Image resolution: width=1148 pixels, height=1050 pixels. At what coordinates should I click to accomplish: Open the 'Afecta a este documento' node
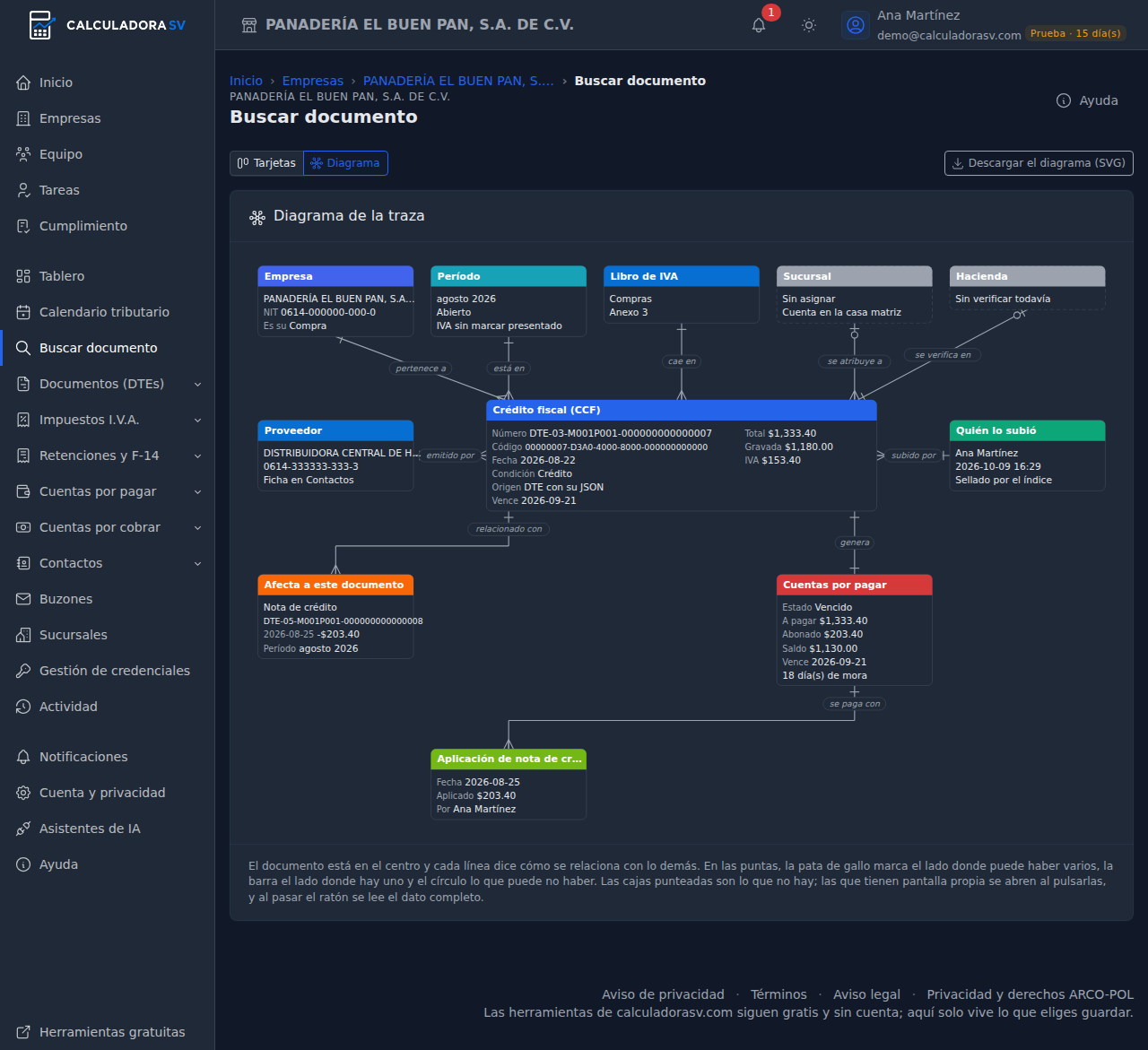pos(335,617)
